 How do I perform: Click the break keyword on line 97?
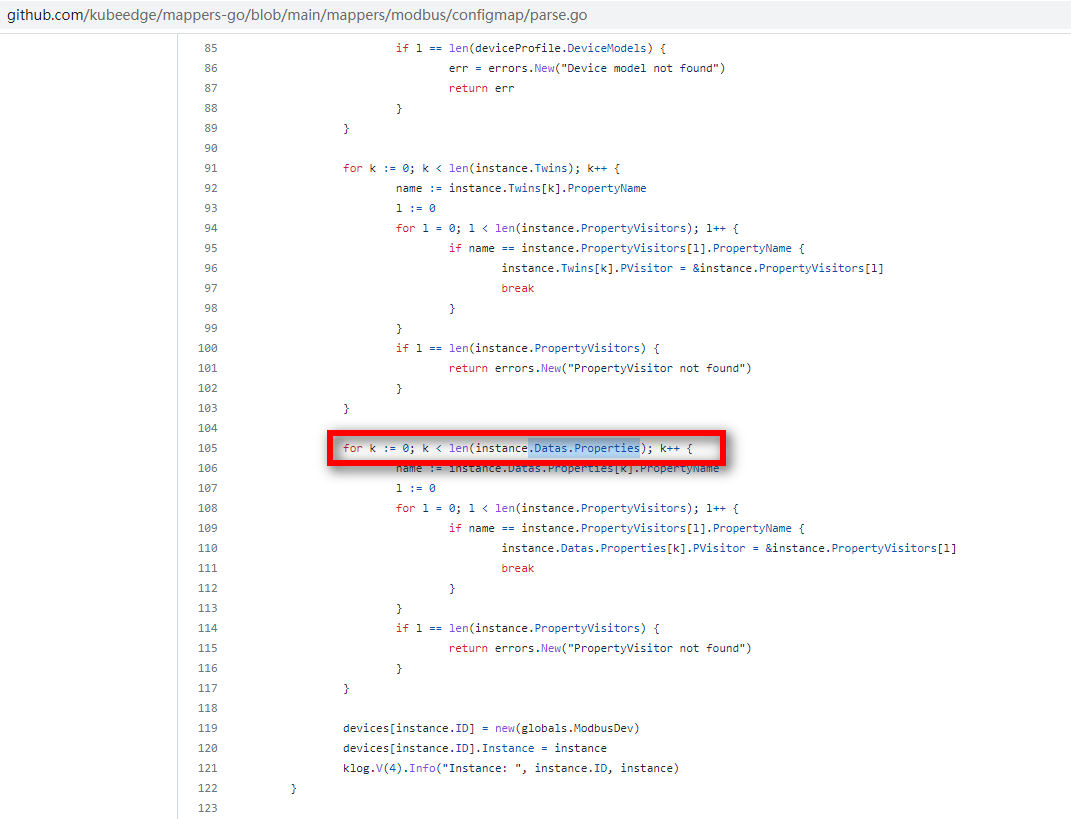(517, 287)
